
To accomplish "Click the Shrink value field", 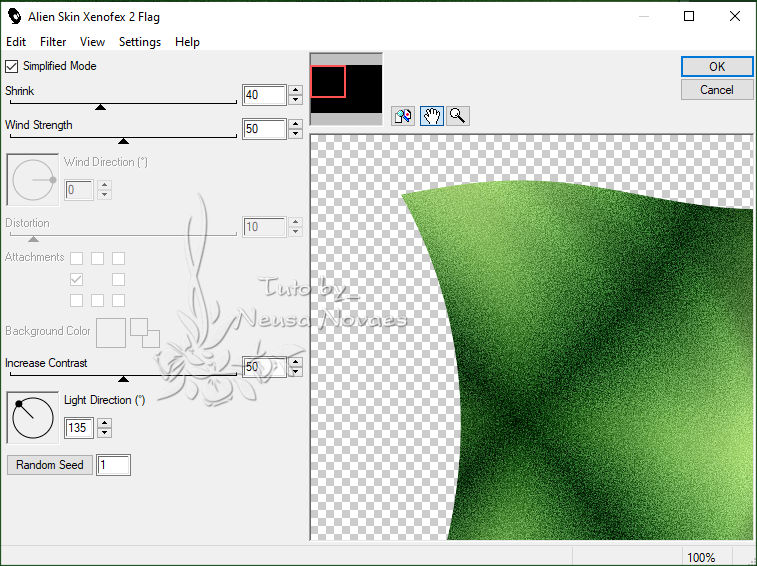I will click(264, 95).
